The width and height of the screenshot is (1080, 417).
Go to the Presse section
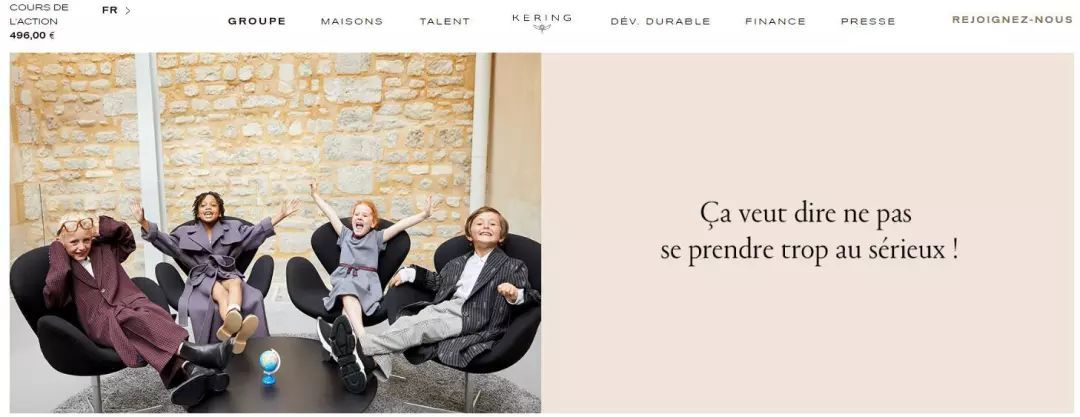click(869, 21)
